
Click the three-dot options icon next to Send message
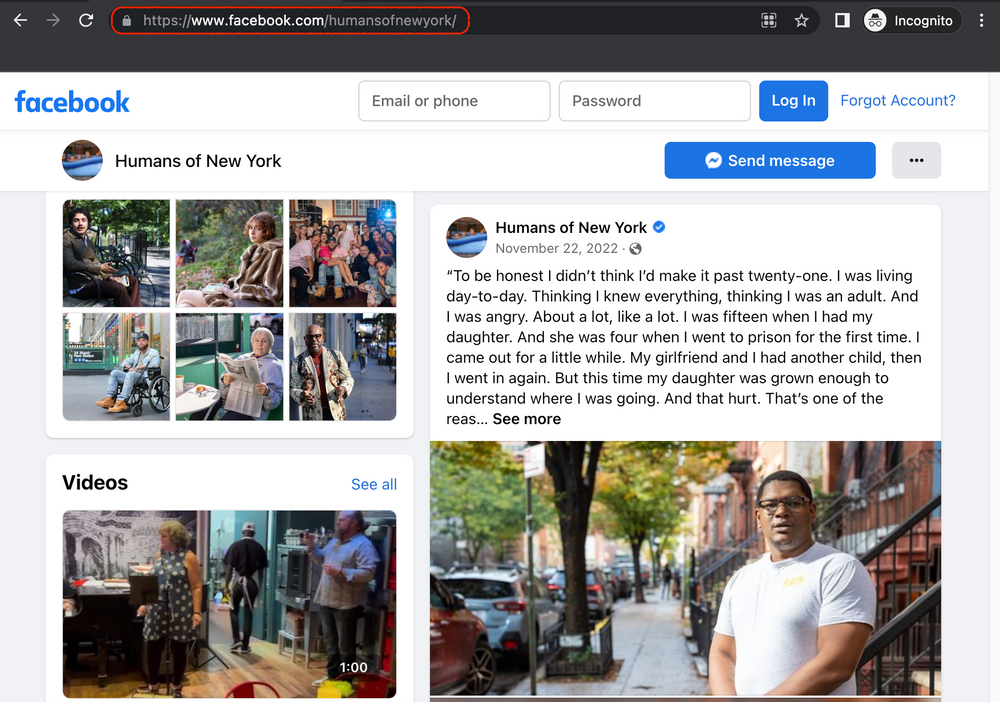click(x=916, y=160)
